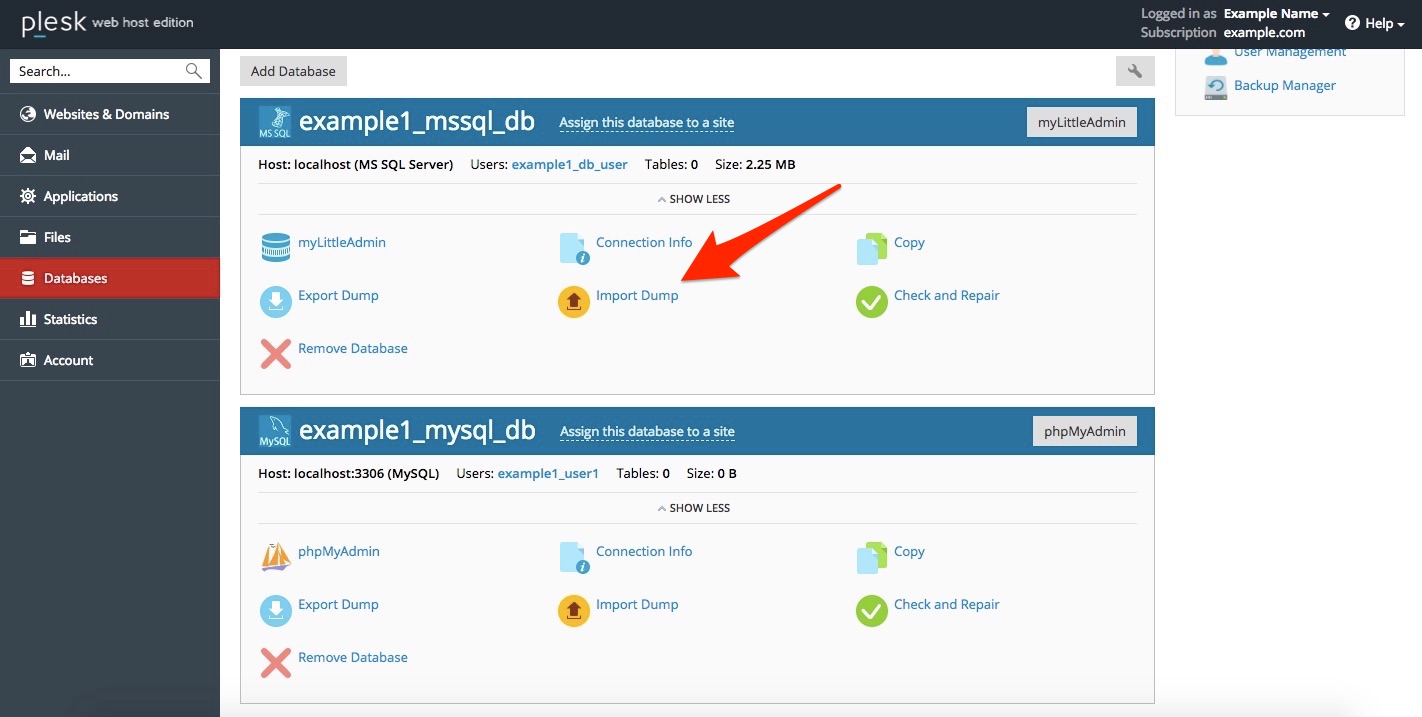Collapse example1_mssql_db with Show Less

pos(694,199)
